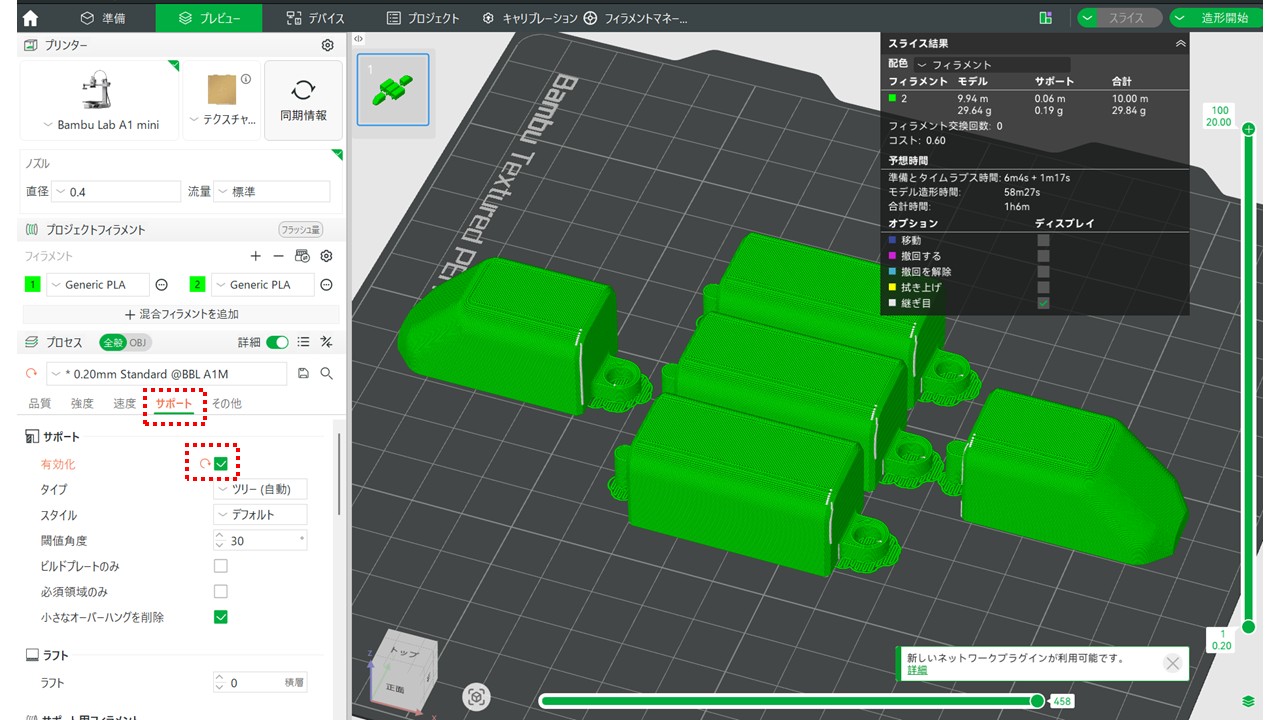Screen dimensions: 1280x720
Task: Open 詳細 link in notification
Action: coord(917,670)
